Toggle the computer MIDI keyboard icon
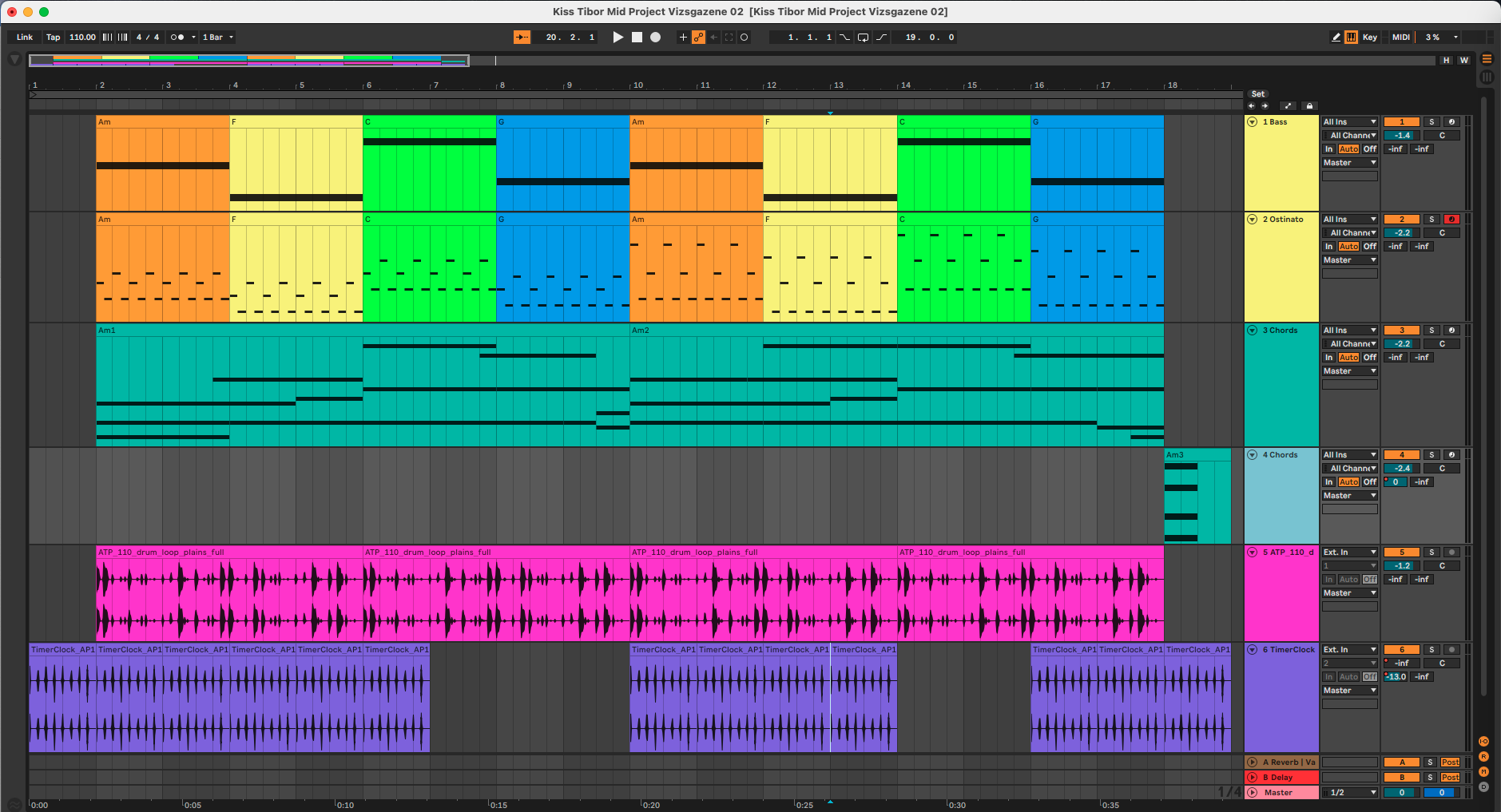 click(x=1351, y=38)
